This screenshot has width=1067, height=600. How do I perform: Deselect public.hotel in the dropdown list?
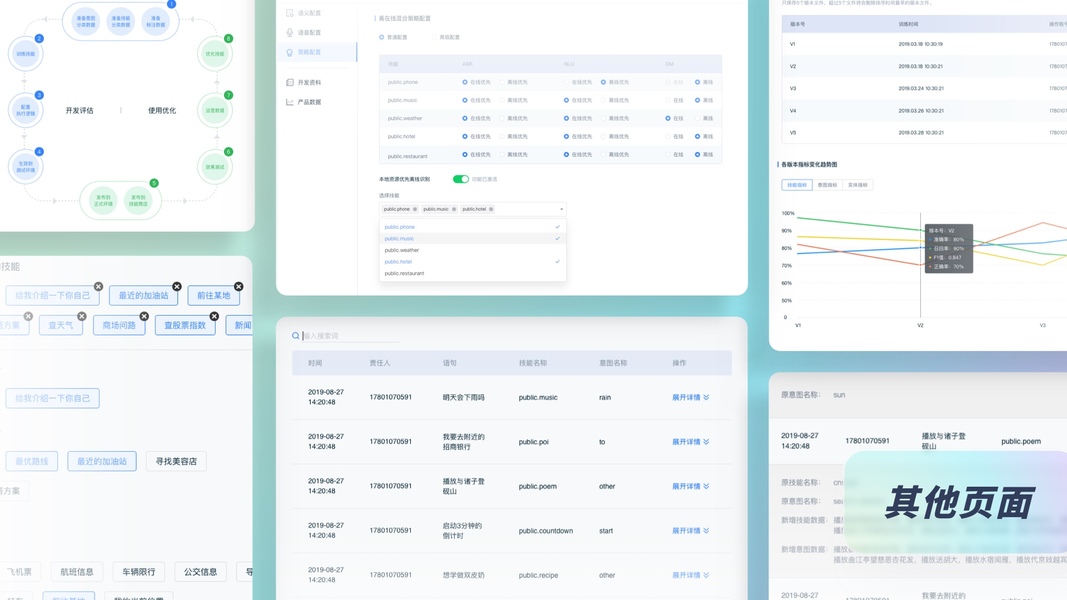(472, 261)
